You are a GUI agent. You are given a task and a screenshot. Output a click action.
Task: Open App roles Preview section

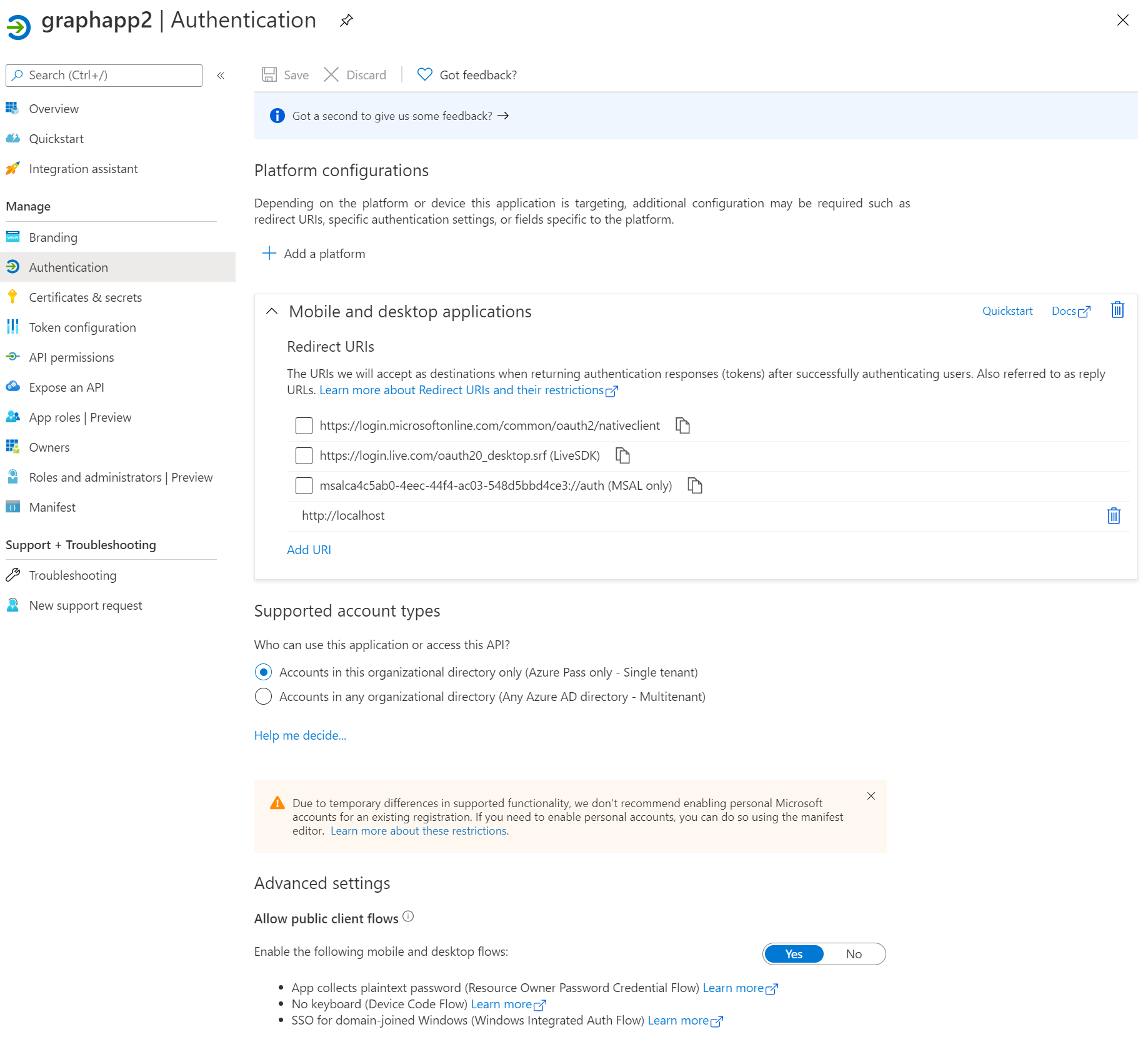tap(80, 417)
